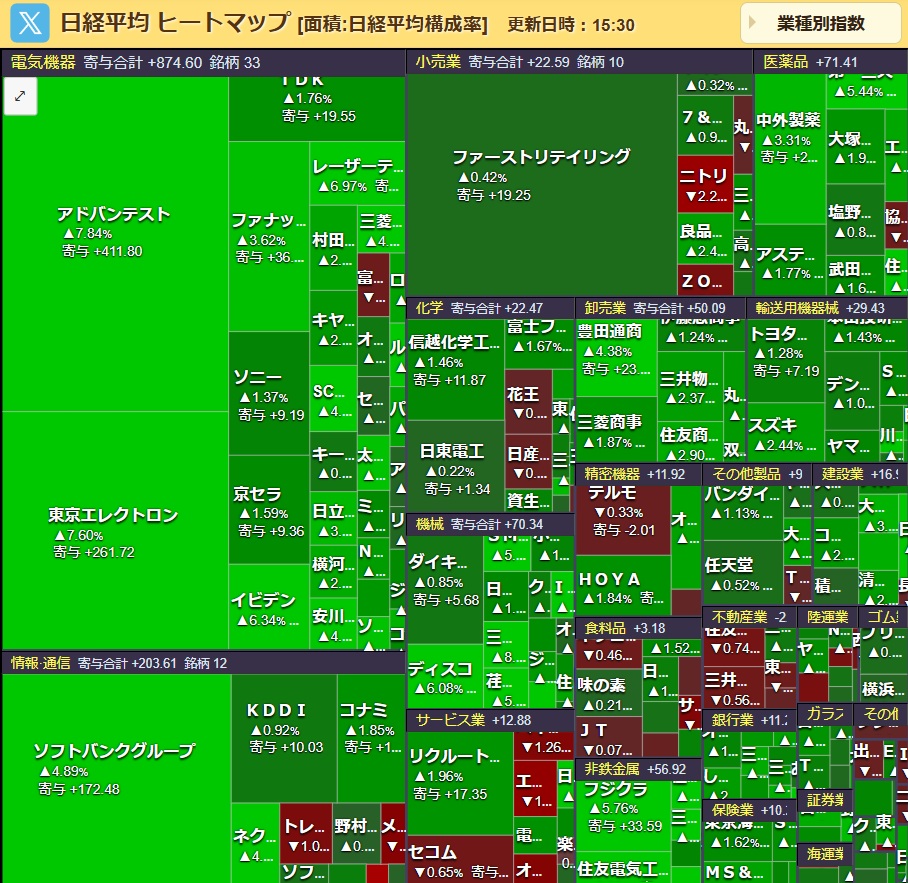
Task: Click the リクルート tile
Action: (x=460, y=783)
